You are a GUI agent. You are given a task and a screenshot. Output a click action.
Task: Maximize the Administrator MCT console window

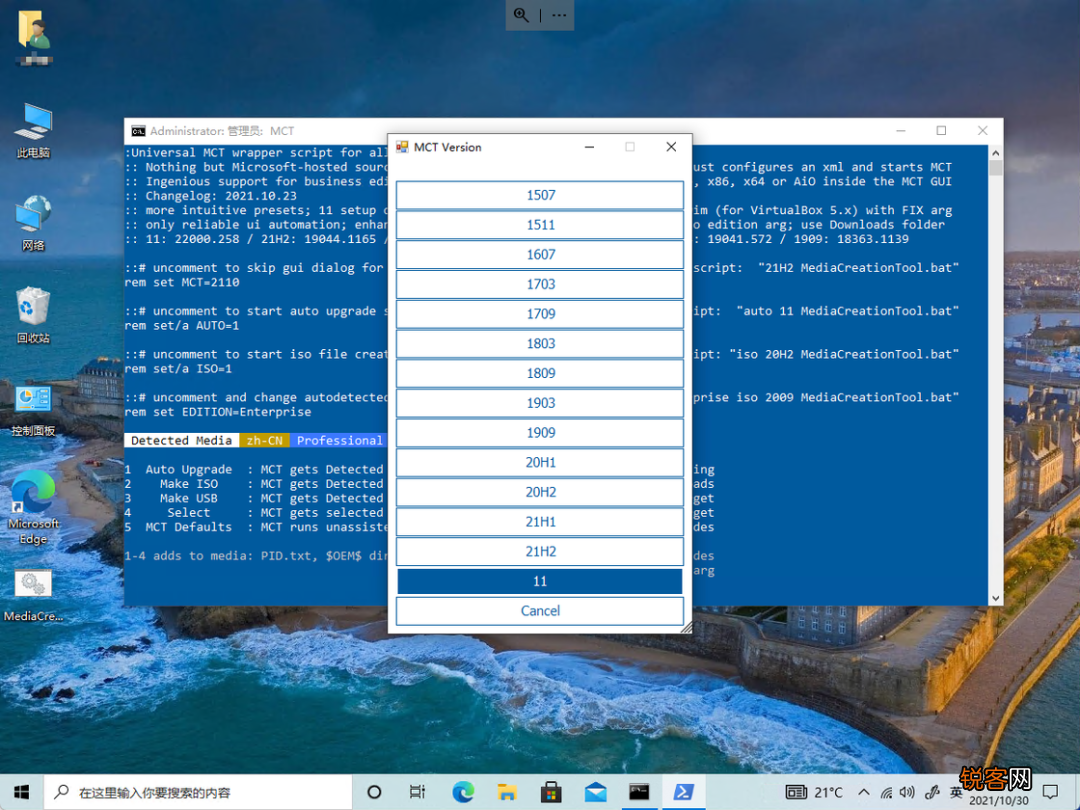click(x=941, y=131)
